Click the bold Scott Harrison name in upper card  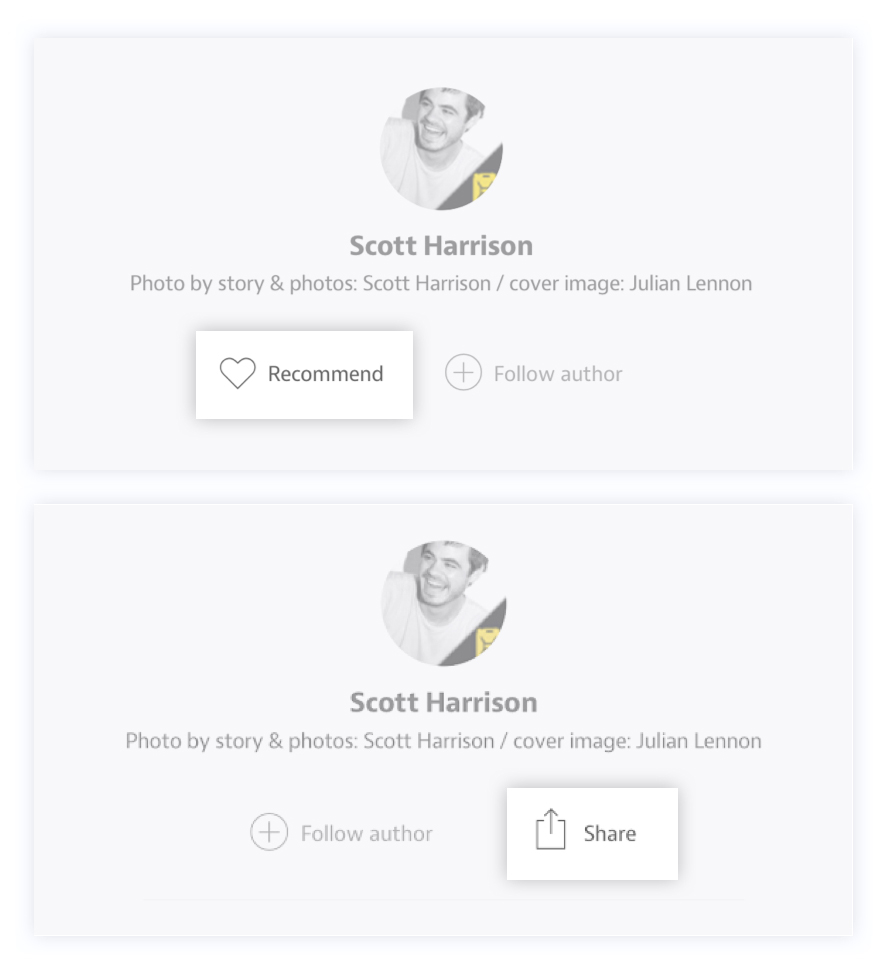pyautogui.click(x=441, y=245)
